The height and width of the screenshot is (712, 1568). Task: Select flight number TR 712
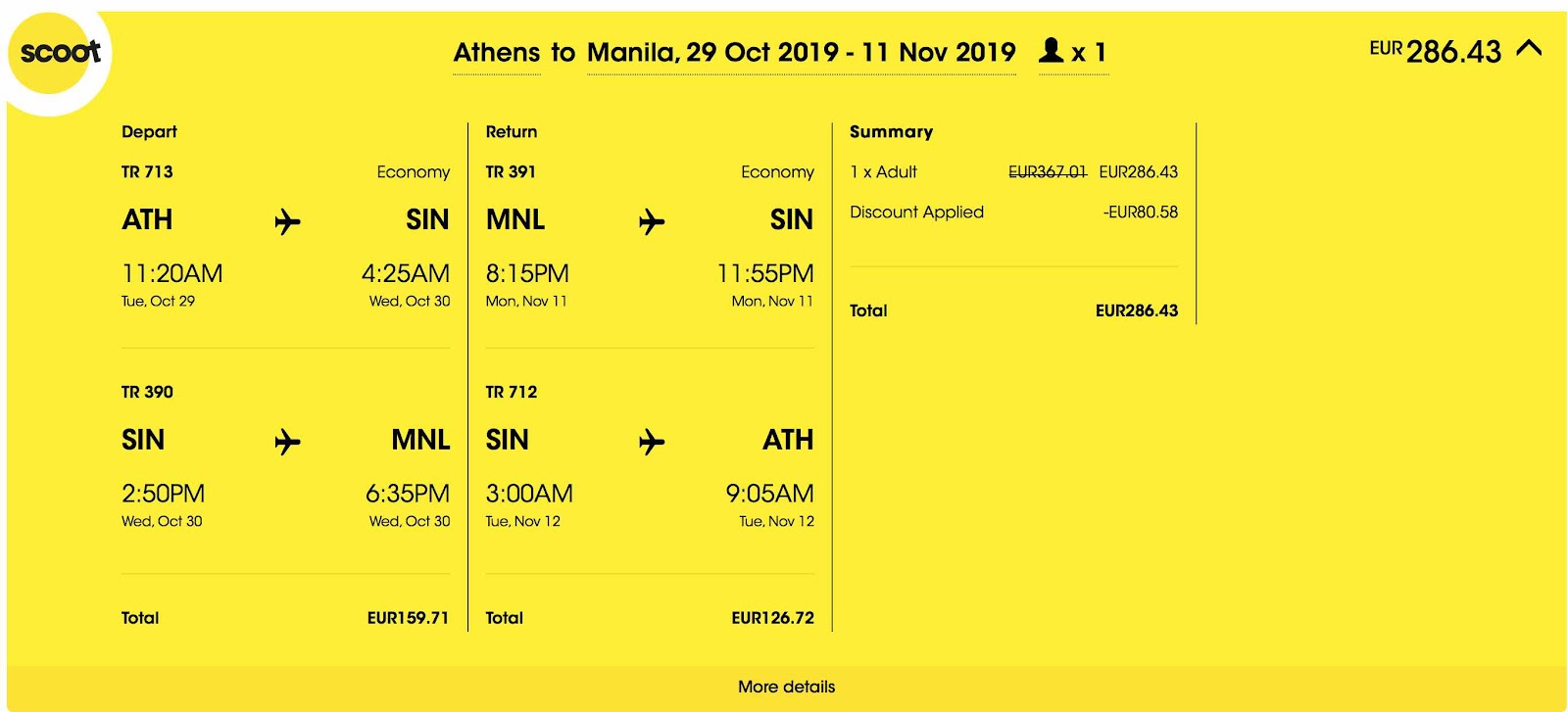[x=512, y=392]
